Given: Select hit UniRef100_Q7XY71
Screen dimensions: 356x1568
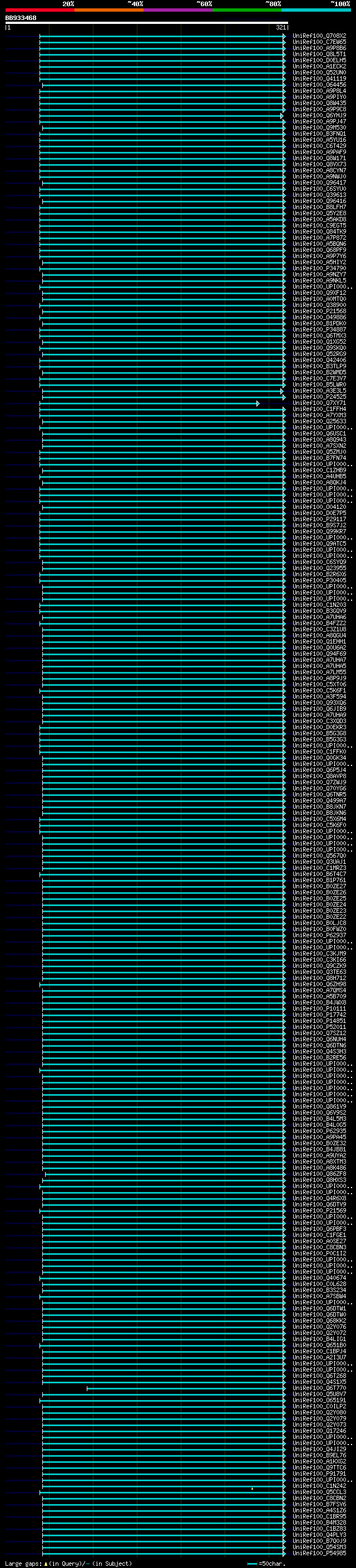Looking at the screenshot, I should [x=319, y=403].
